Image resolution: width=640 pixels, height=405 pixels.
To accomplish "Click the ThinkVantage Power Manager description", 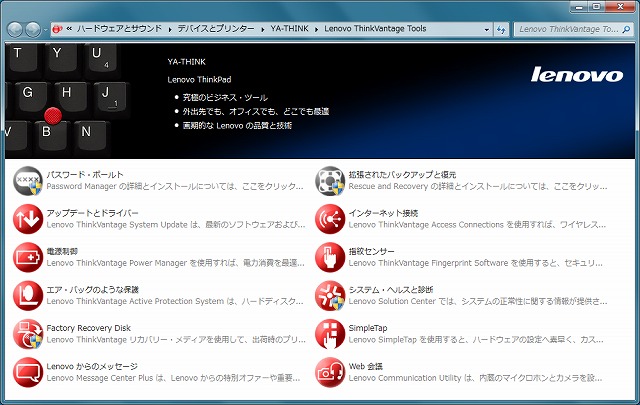I will (175, 263).
